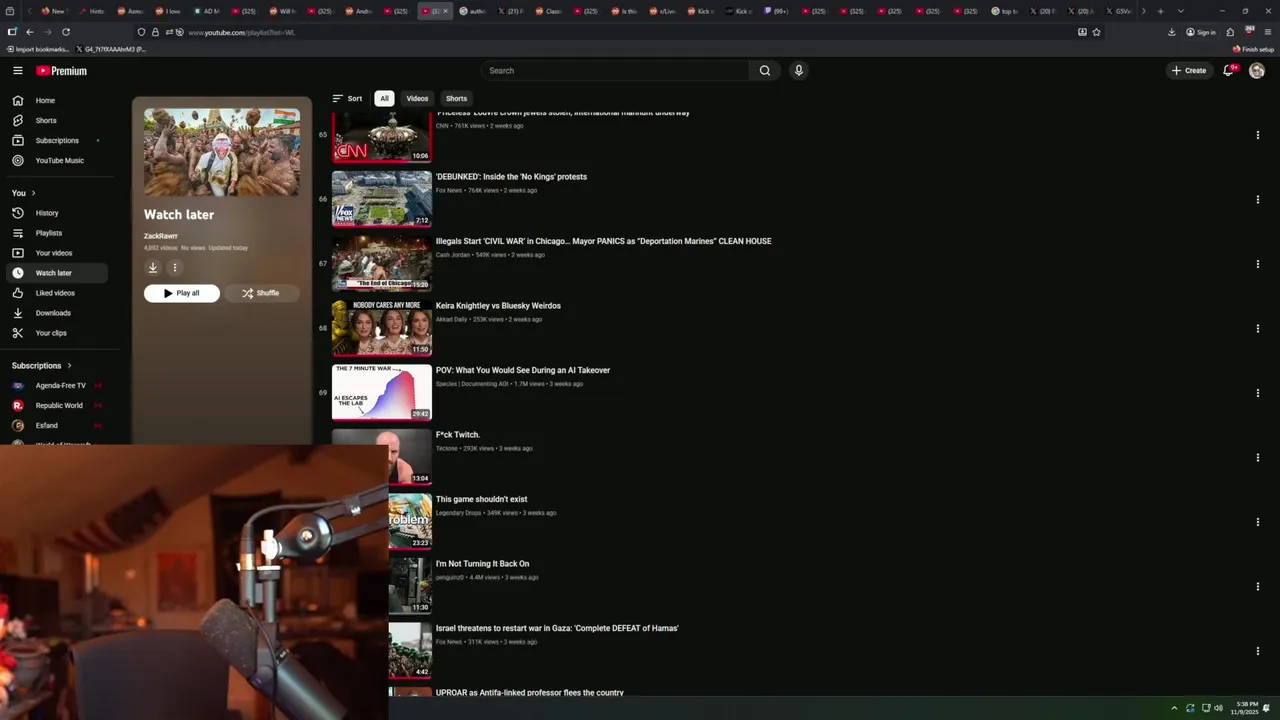
Task: Open the browser application menu
Action: pos(1267,32)
